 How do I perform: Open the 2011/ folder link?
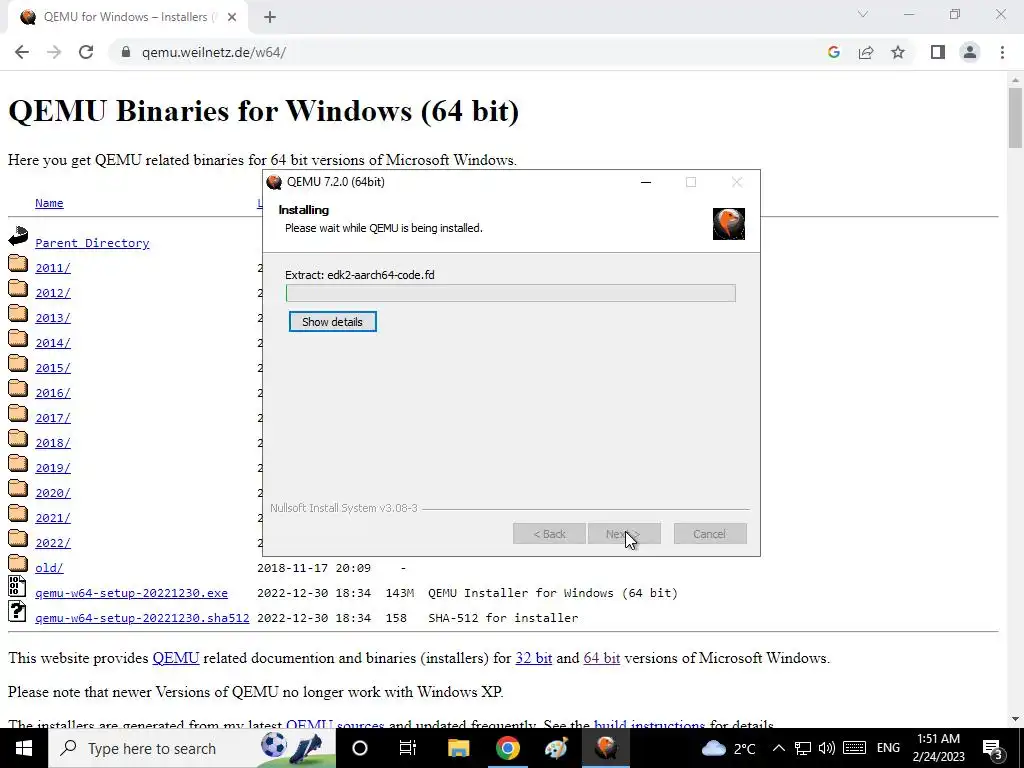click(53, 268)
